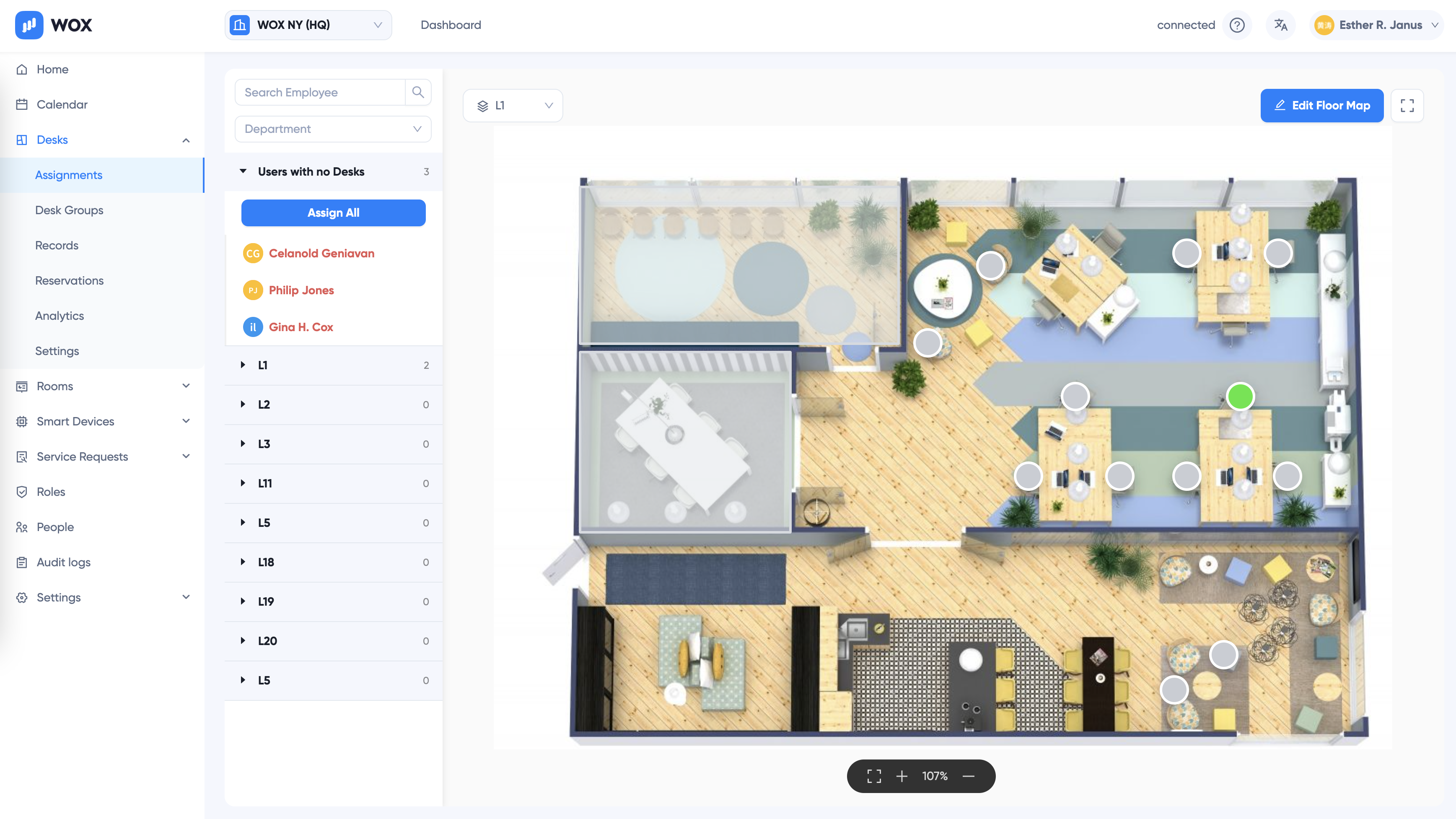The height and width of the screenshot is (819, 1456).
Task: Click the WOX NY building icon
Action: pos(240,25)
